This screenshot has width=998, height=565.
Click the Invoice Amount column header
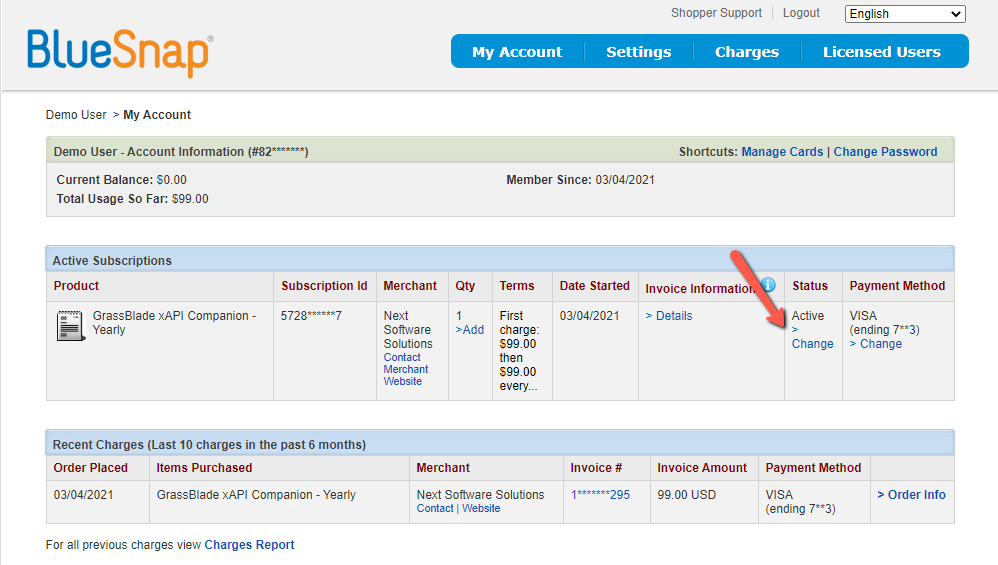pyautogui.click(x=702, y=468)
